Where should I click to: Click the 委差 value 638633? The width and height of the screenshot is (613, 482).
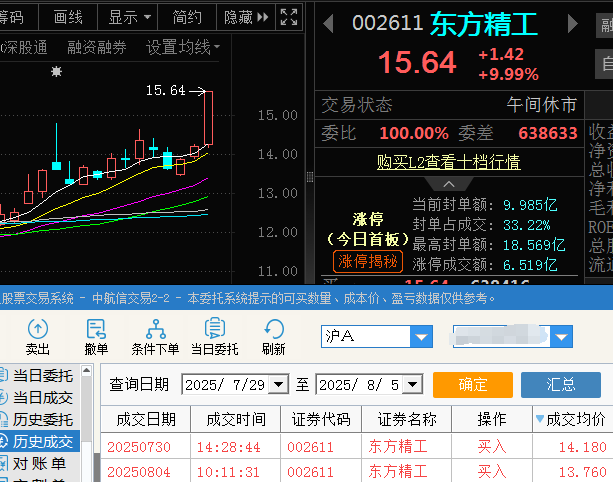(x=548, y=133)
